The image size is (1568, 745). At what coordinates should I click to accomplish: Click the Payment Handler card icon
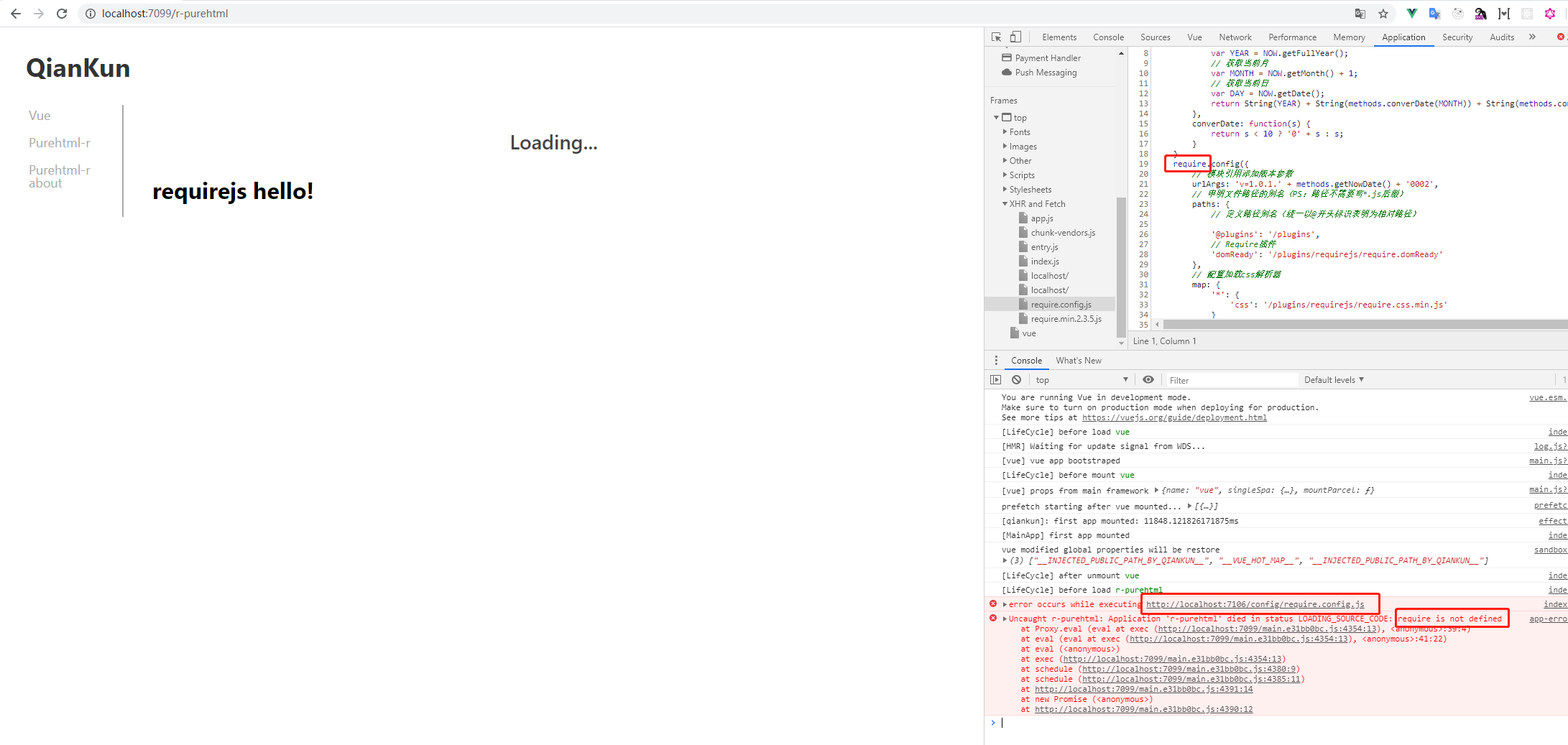(x=1007, y=58)
